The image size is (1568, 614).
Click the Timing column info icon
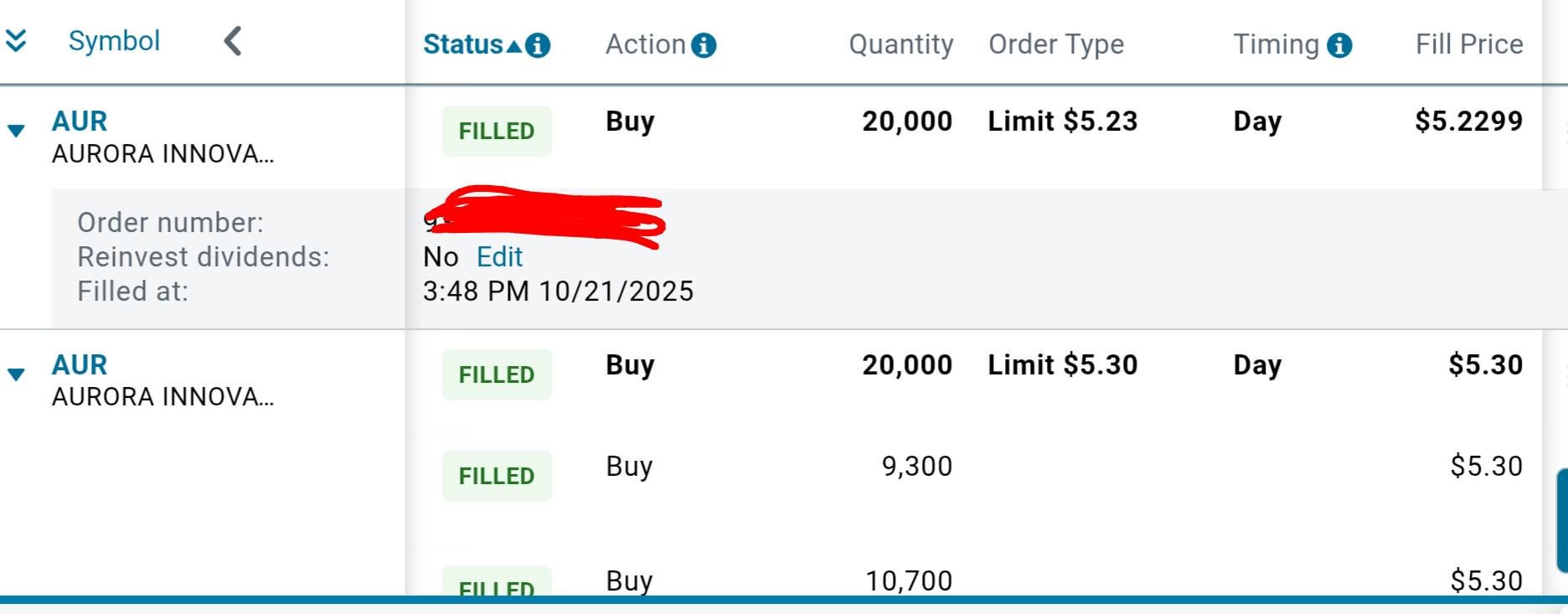(x=1339, y=45)
